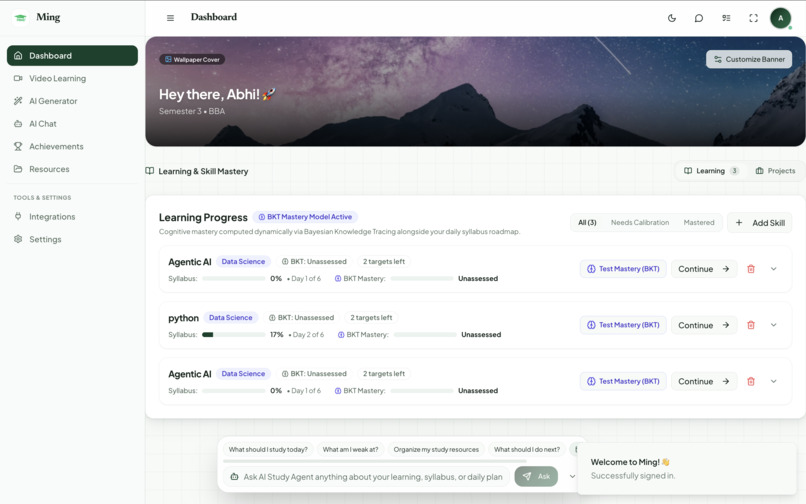Click the bot icon in Ask input

[234, 477]
